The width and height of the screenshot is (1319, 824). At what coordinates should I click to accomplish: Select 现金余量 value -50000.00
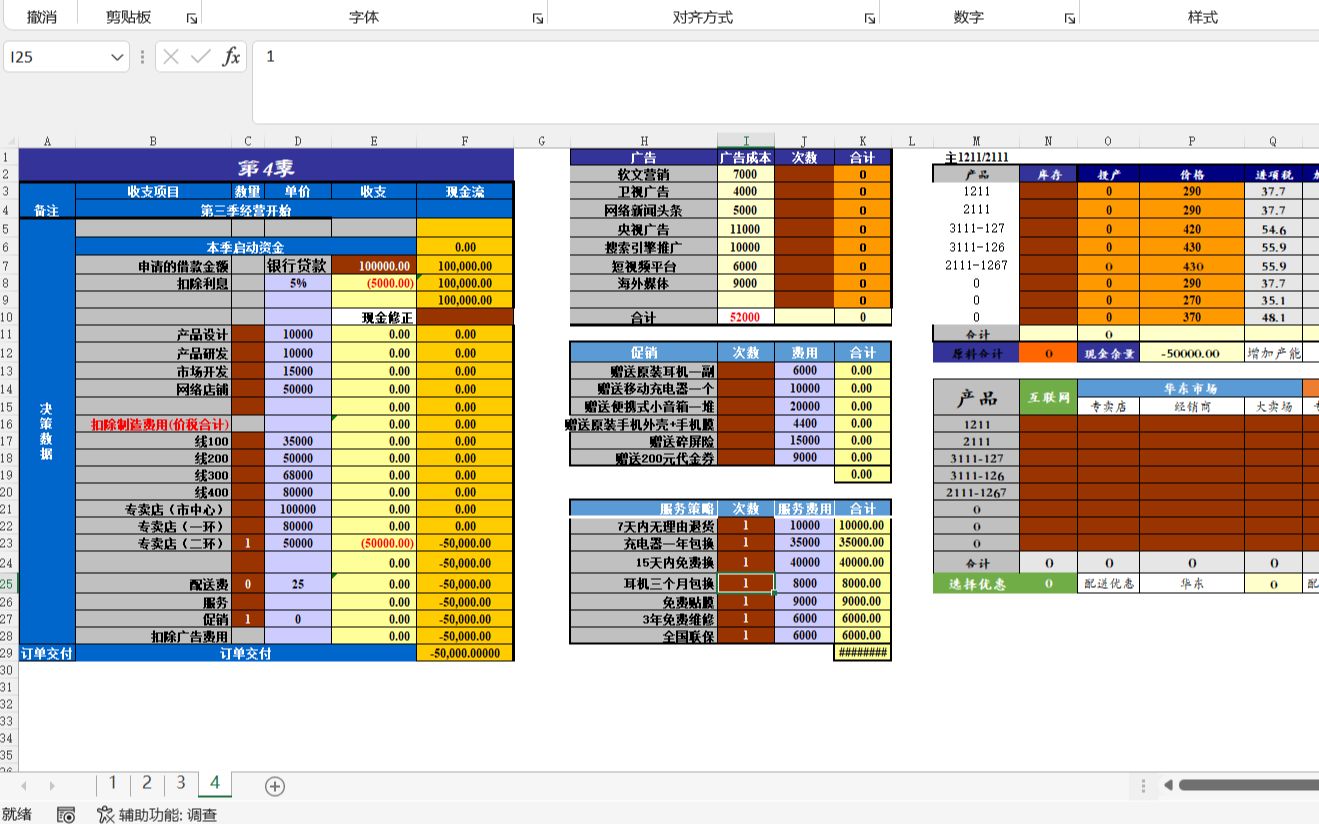[x=1191, y=353]
